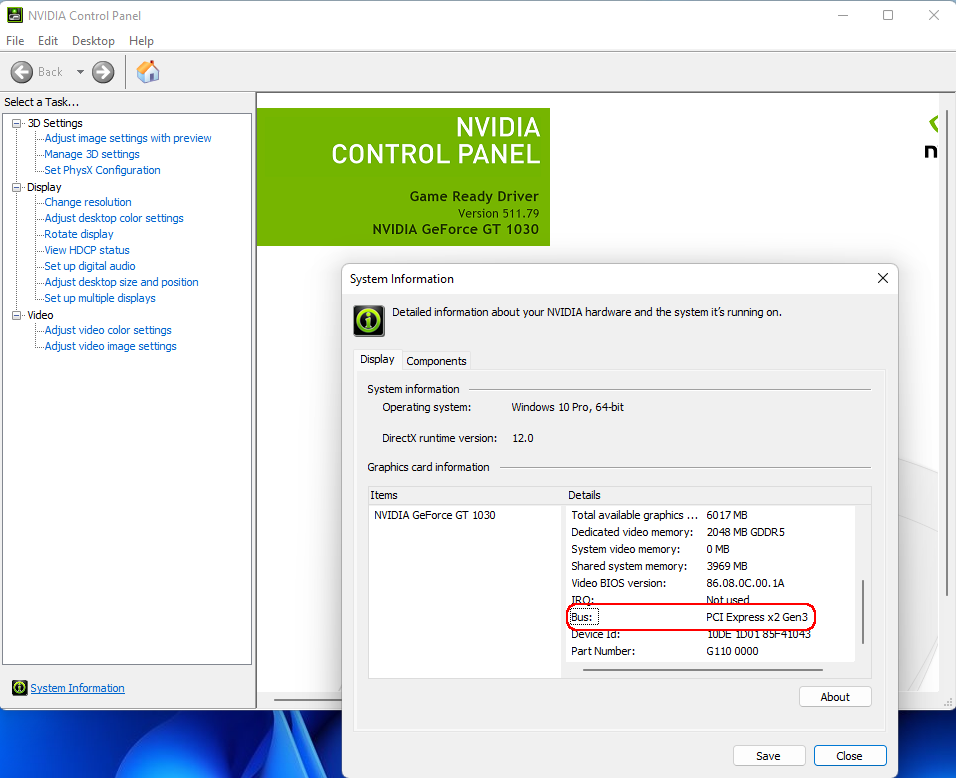Viewport: 956px width, 778px height.
Task: Open Set up multiple displays
Action: 99,298
